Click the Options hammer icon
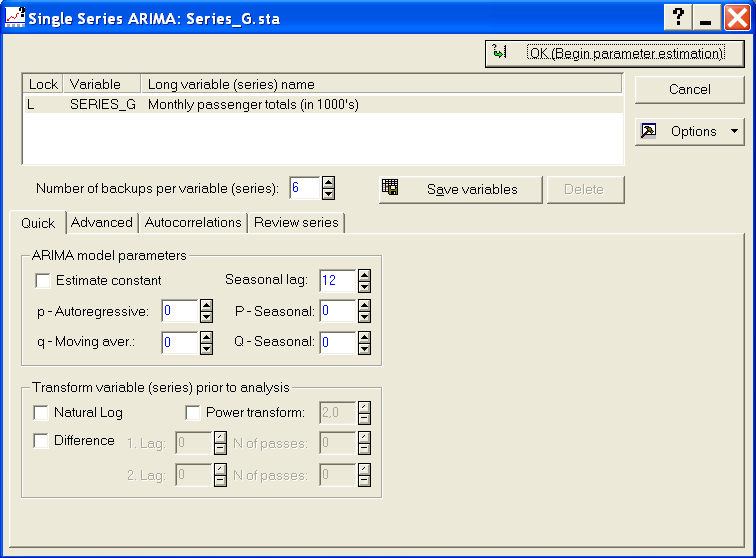 pyautogui.click(x=648, y=131)
